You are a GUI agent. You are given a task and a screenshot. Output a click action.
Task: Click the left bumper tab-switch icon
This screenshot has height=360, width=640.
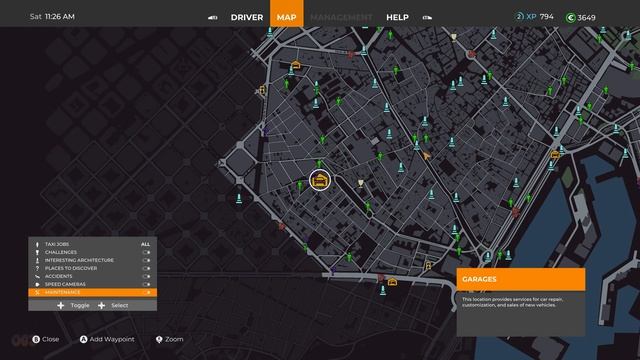pyautogui.click(x=213, y=18)
